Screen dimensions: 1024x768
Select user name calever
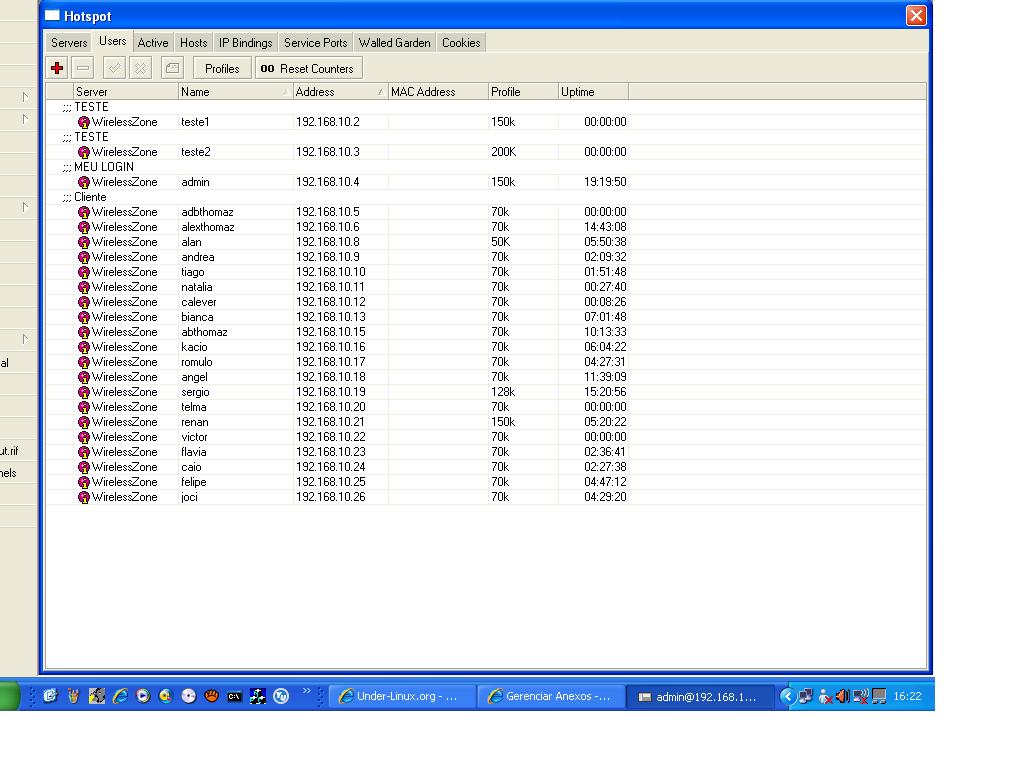click(x=199, y=302)
